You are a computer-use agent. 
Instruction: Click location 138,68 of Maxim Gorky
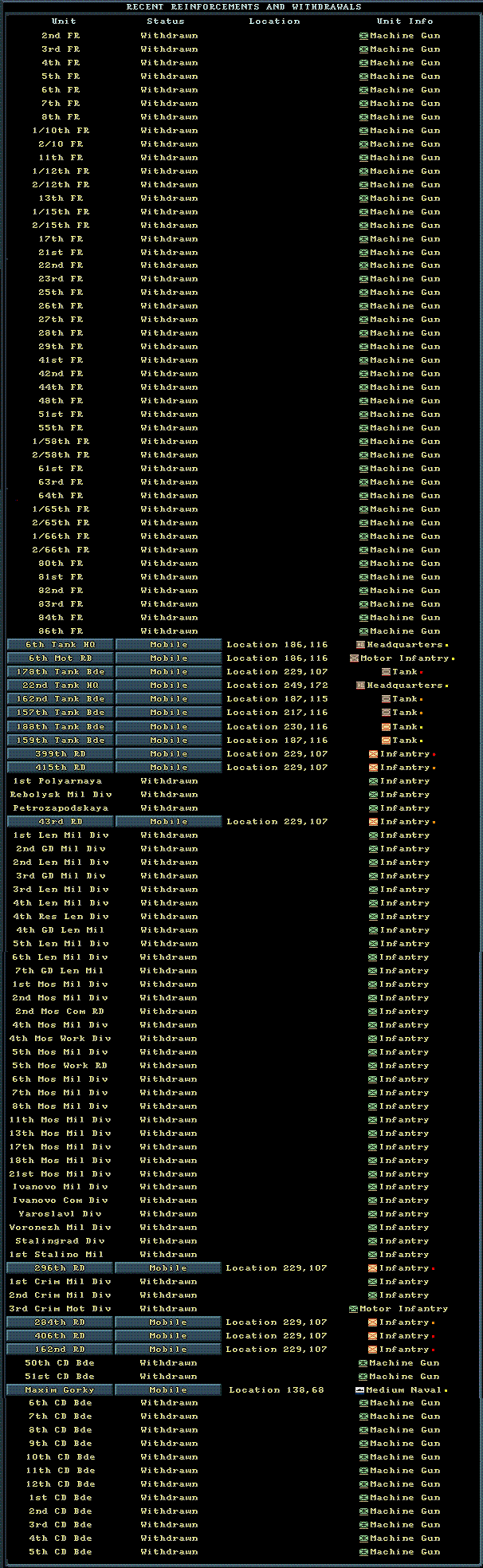tap(277, 1390)
